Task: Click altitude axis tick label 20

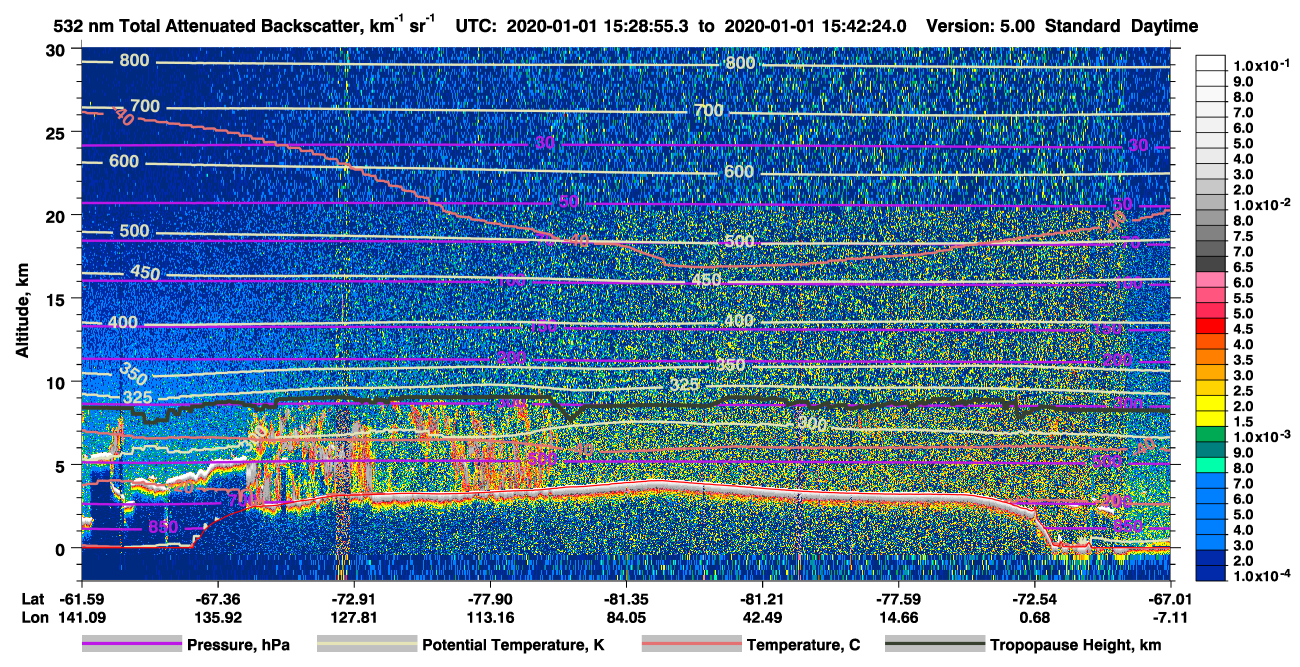Action: click(x=56, y=215)
